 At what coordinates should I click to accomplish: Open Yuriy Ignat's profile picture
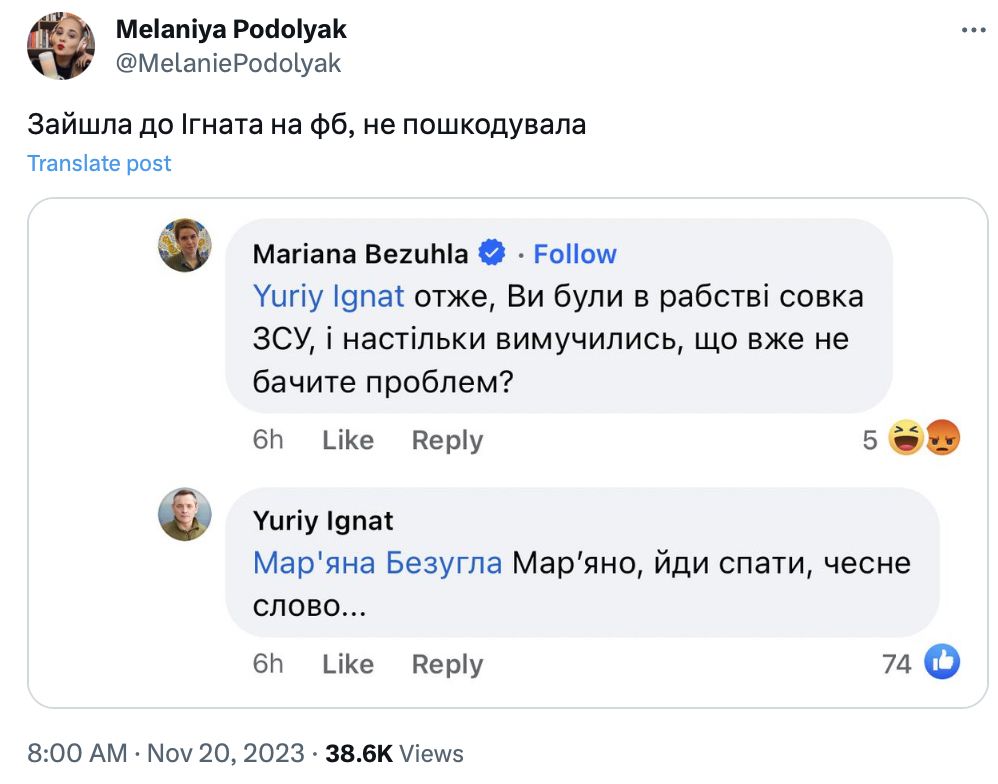click(x=185, y=514)
